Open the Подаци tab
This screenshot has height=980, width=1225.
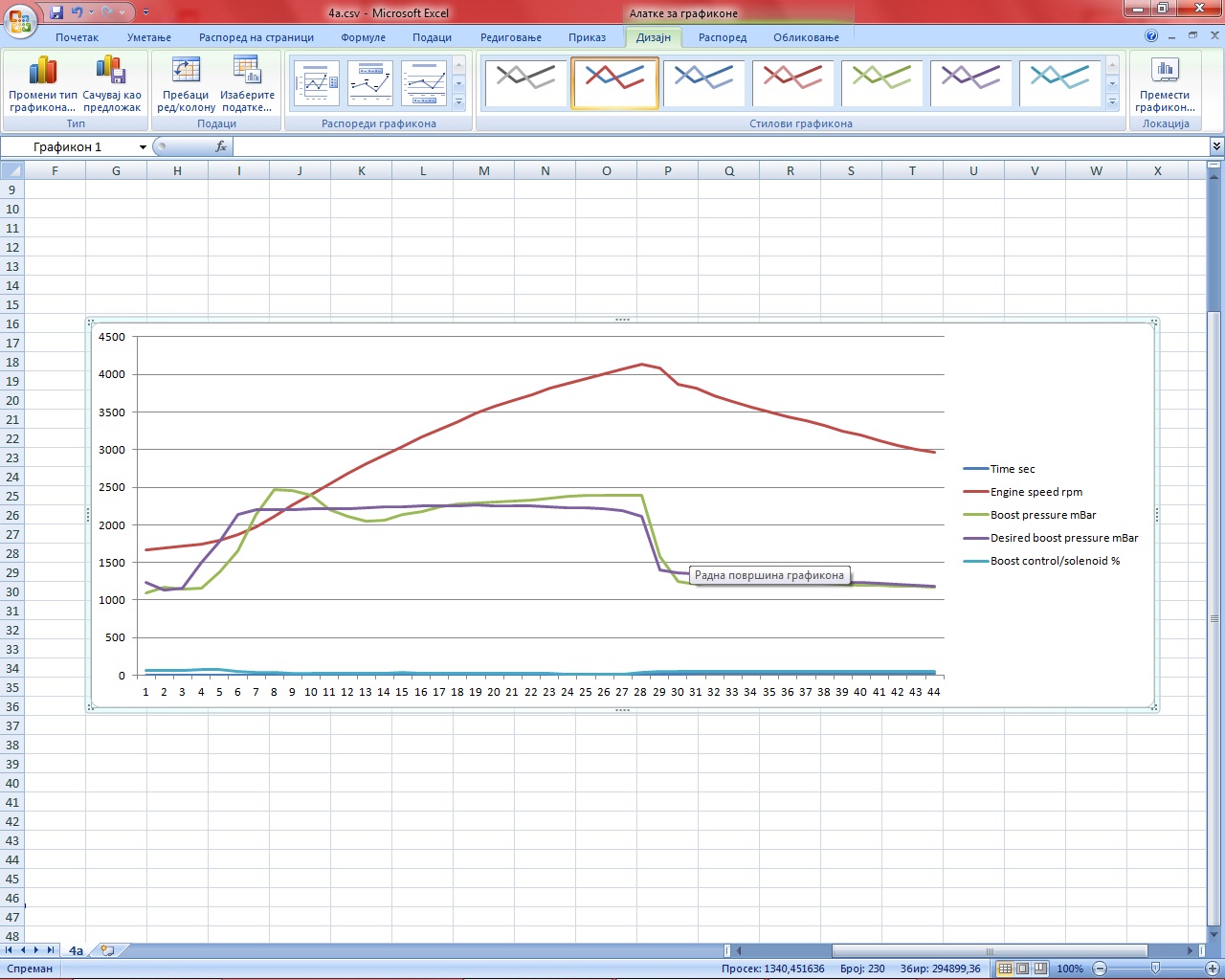click(x=433, y=37)
